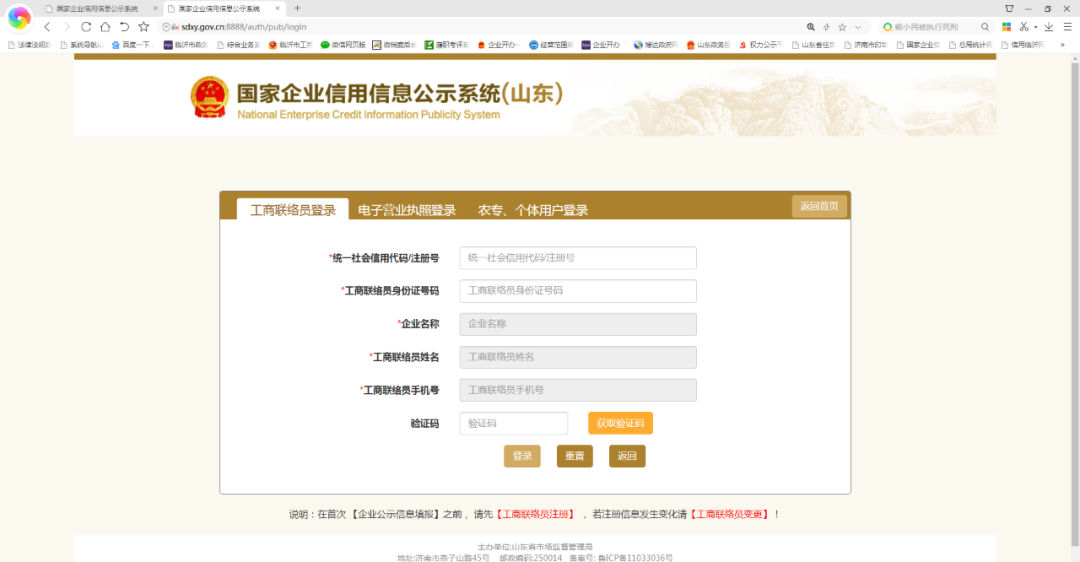Click the undo-close restore arrow icon
This screenshot has height=562, width=1080.
[125, 27]
